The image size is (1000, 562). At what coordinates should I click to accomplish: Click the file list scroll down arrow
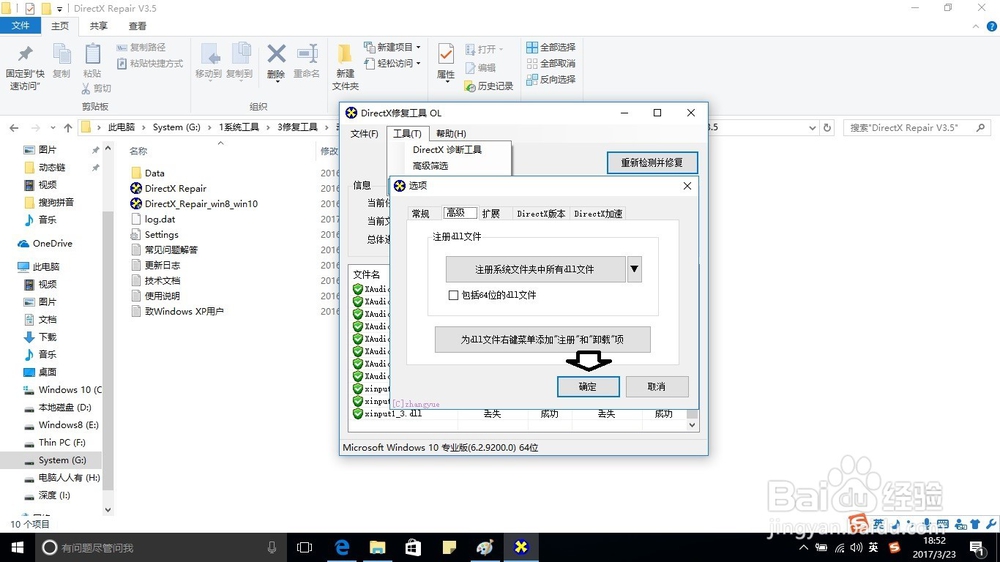(692, 425)
